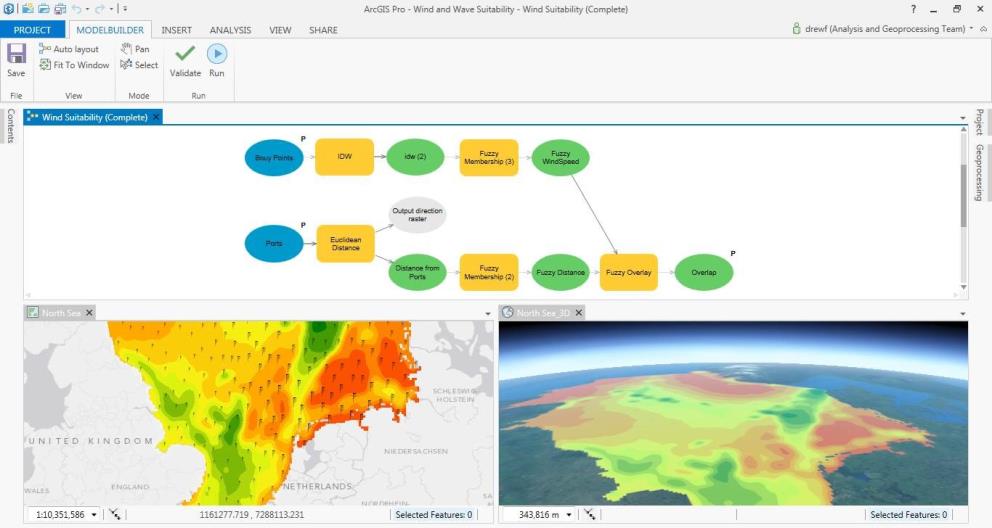992x528 pixels.
Task: Select the Overlap output node
Action: point(704,273)
